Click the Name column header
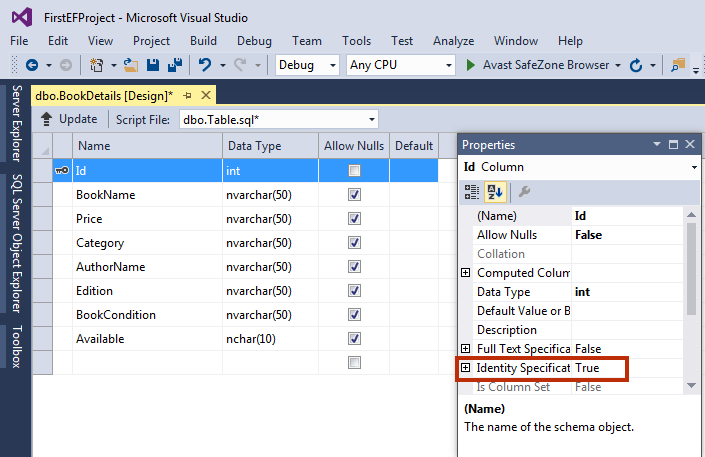This screenshot has height=457, width=705. pyautogui.click(x=147, y=146)
